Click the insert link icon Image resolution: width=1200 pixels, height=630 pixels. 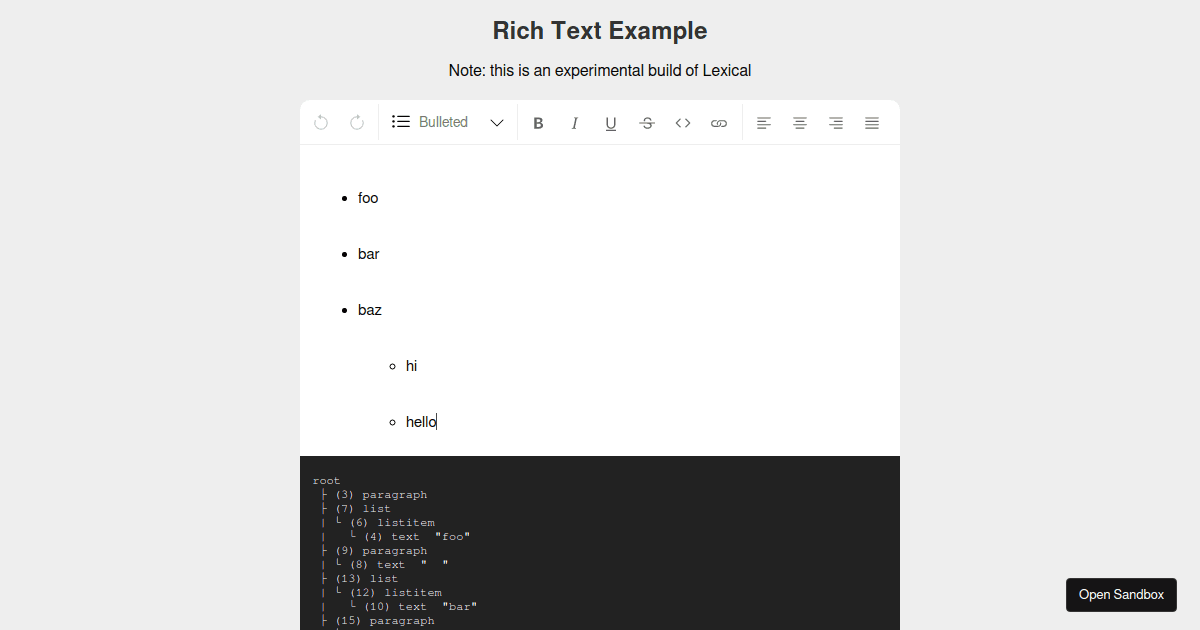tap(719, 122)
